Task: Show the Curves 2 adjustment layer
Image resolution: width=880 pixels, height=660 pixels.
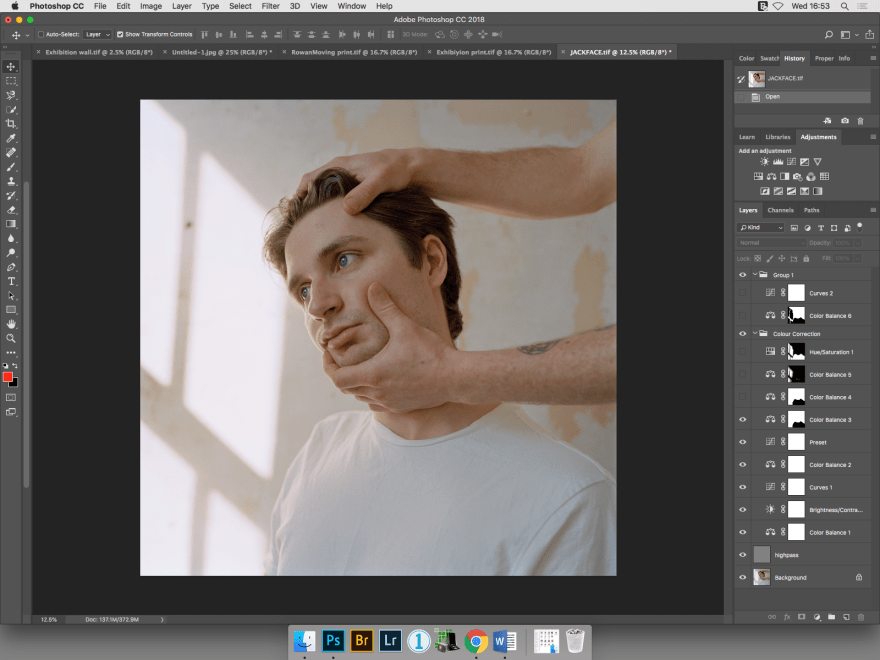Action: 742,292
